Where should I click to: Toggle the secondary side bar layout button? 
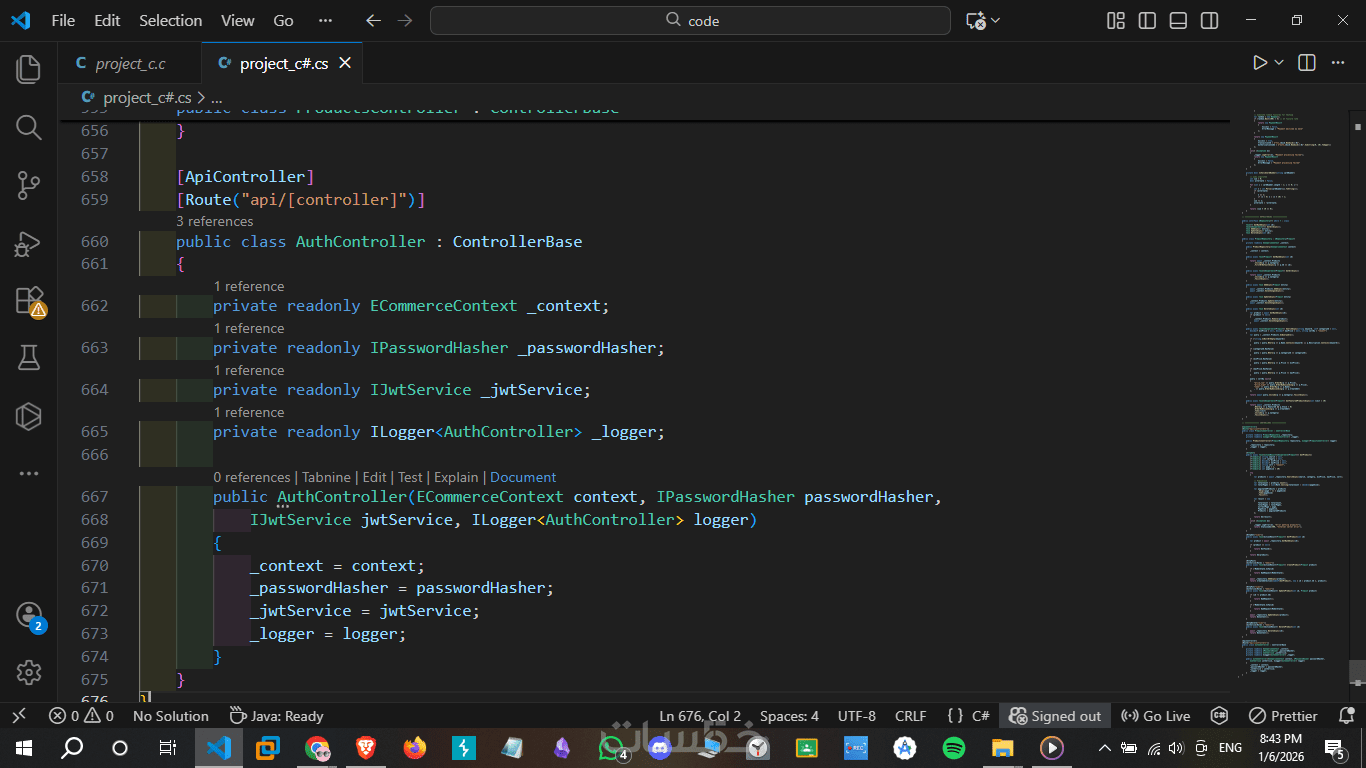pos(1209,21)
